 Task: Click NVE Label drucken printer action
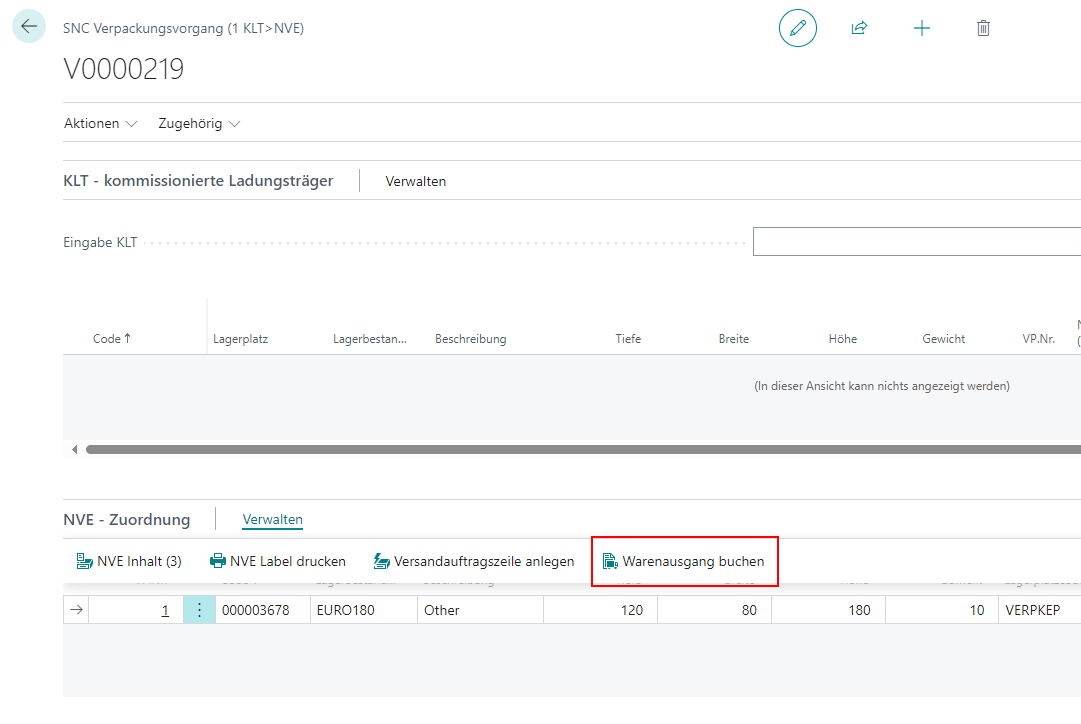[277, 561]
